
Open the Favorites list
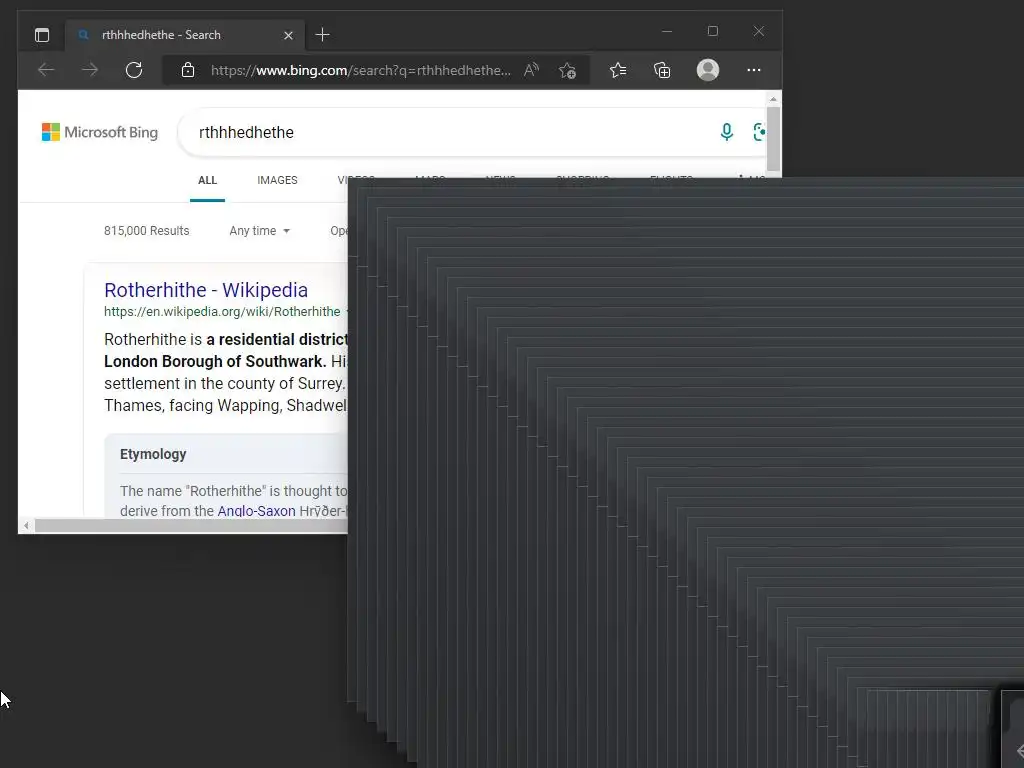tap(618, 70)
